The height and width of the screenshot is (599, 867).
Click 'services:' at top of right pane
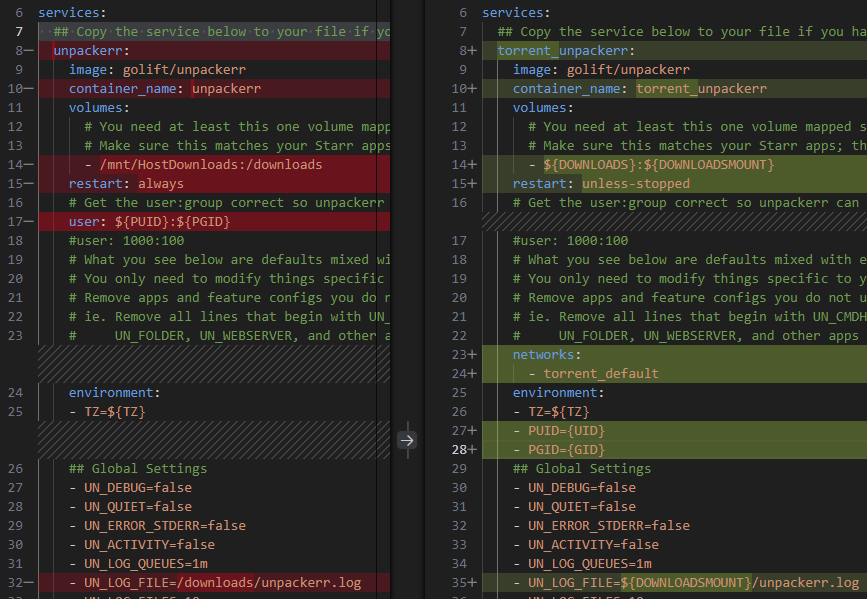(x=516, y=13)
